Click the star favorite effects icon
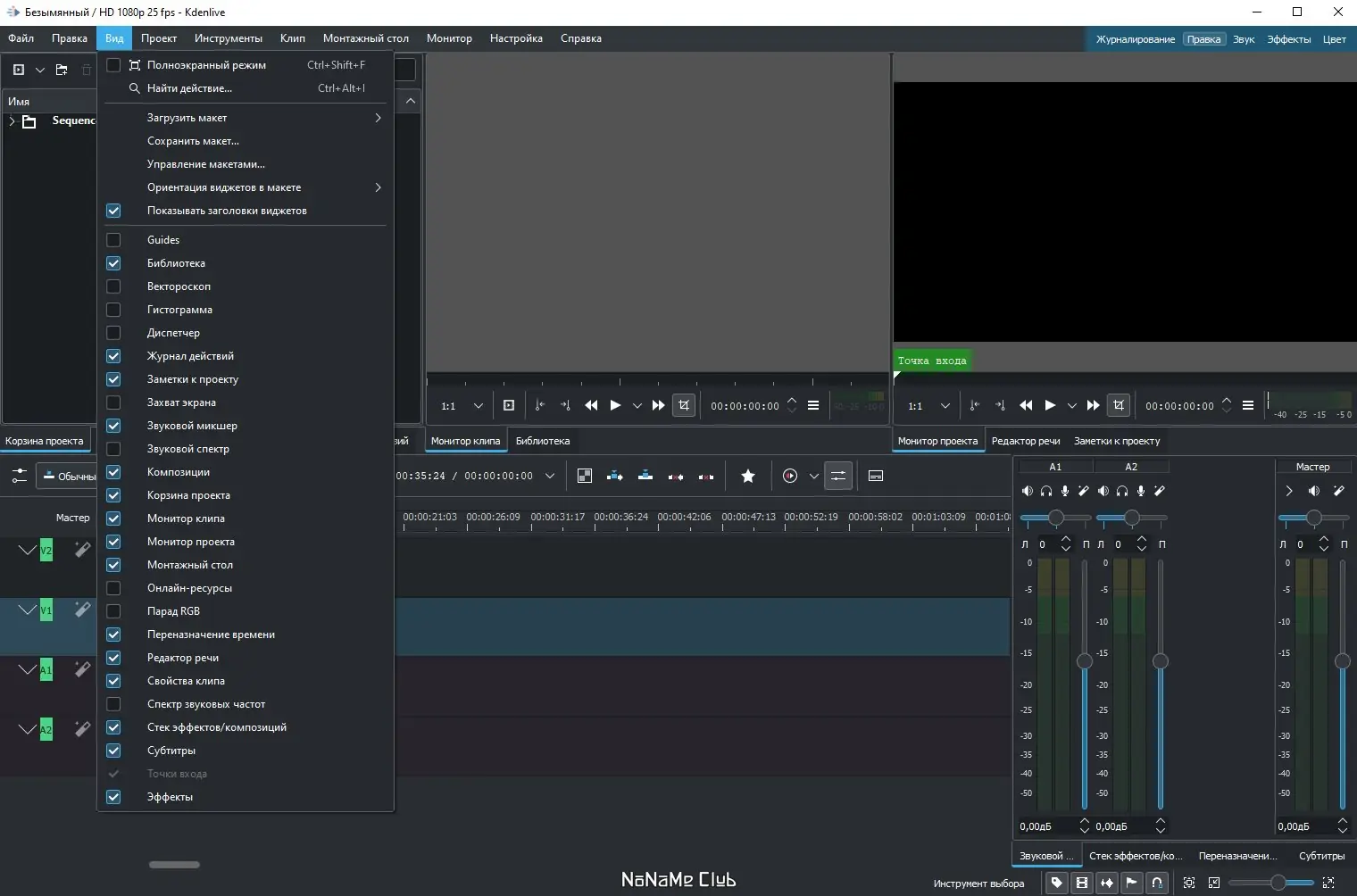Image resolution: width=1357 pixels, height=896 pixels. point(748,477)
